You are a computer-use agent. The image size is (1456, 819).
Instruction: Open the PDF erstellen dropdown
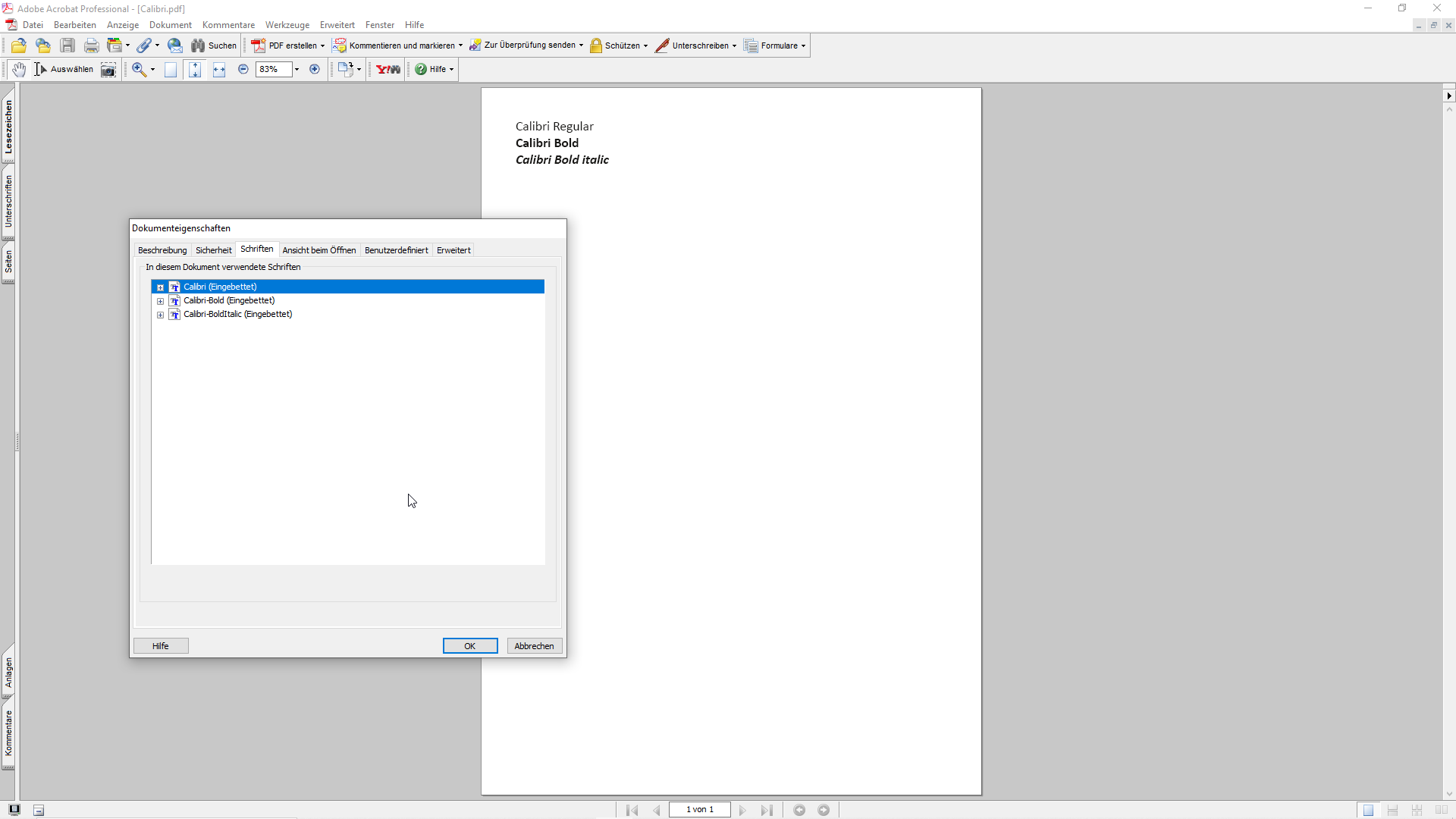[288, 45]
